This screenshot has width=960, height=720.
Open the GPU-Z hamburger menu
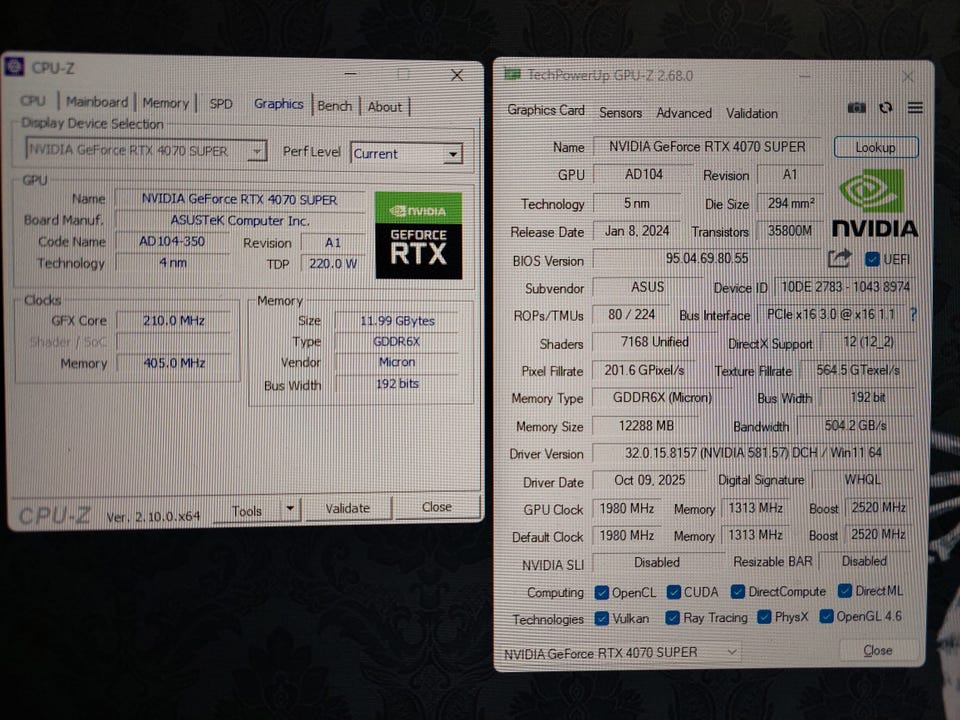point(915,108)
